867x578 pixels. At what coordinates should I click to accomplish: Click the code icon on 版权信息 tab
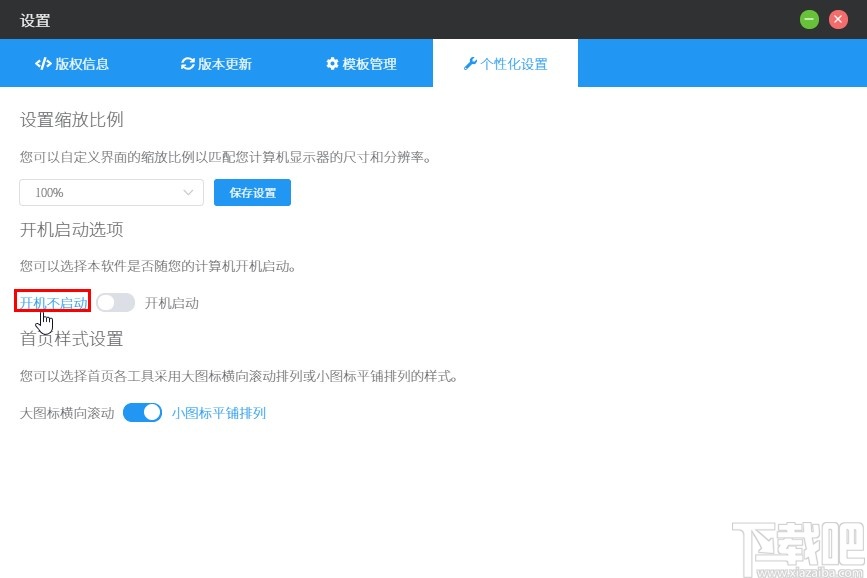42,63
